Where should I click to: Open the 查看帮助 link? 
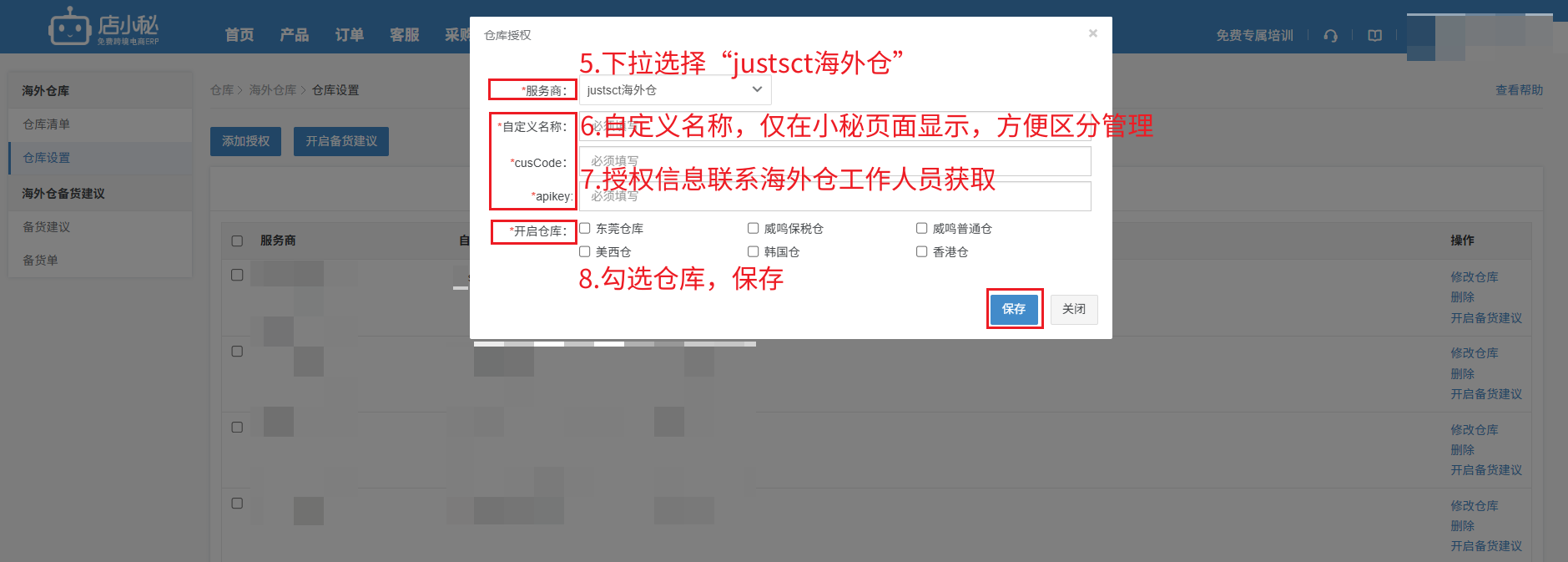click(1519, 90)
